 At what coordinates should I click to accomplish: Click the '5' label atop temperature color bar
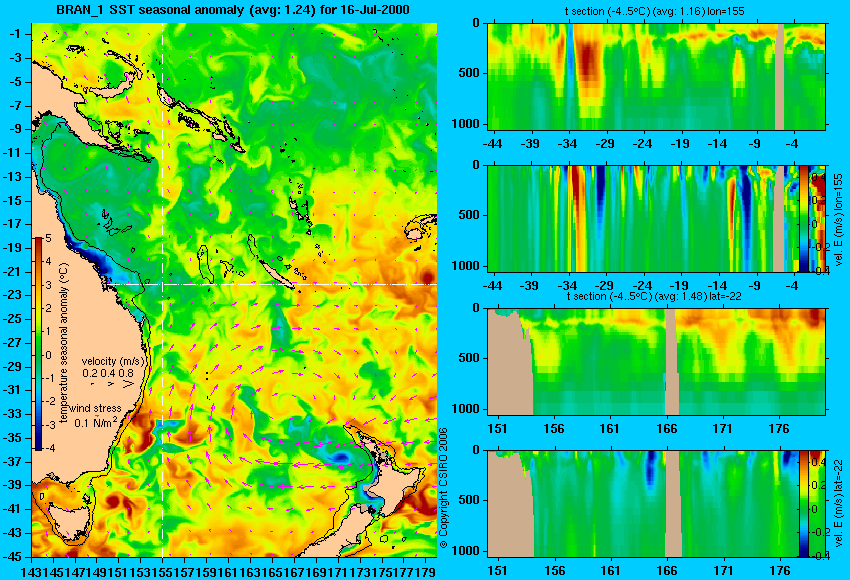(x=48, y=239)
